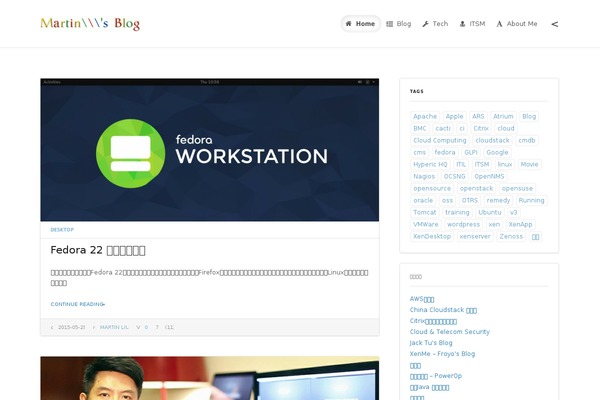The height and width of the screenshot is (400, 600).
Task: Select the Apple tag
Action: 454,116
